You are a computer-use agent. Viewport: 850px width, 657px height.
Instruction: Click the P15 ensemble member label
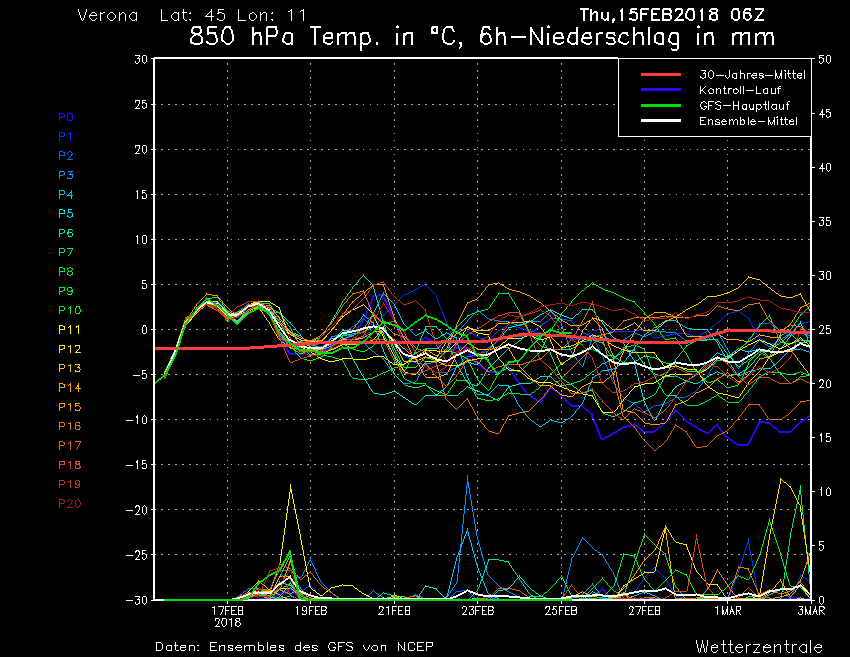tap(70, 407)
